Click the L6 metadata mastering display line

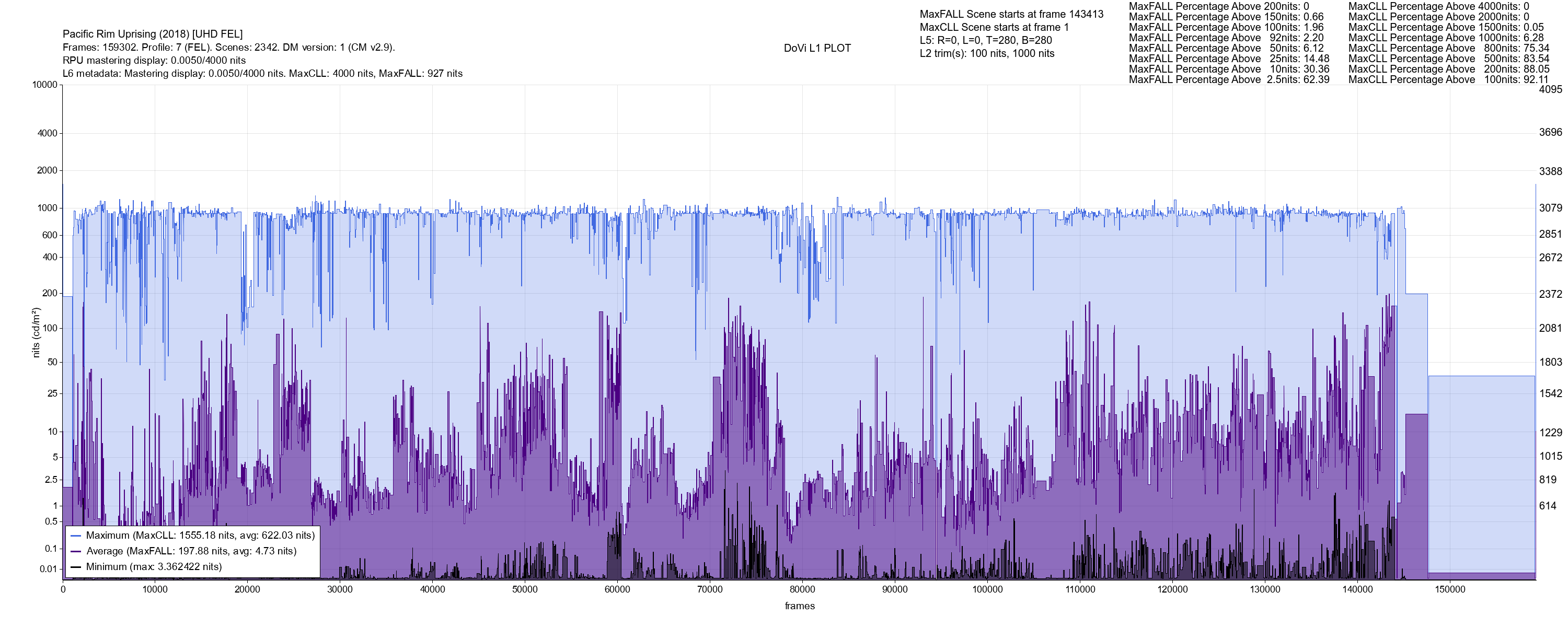pos(262,74)
